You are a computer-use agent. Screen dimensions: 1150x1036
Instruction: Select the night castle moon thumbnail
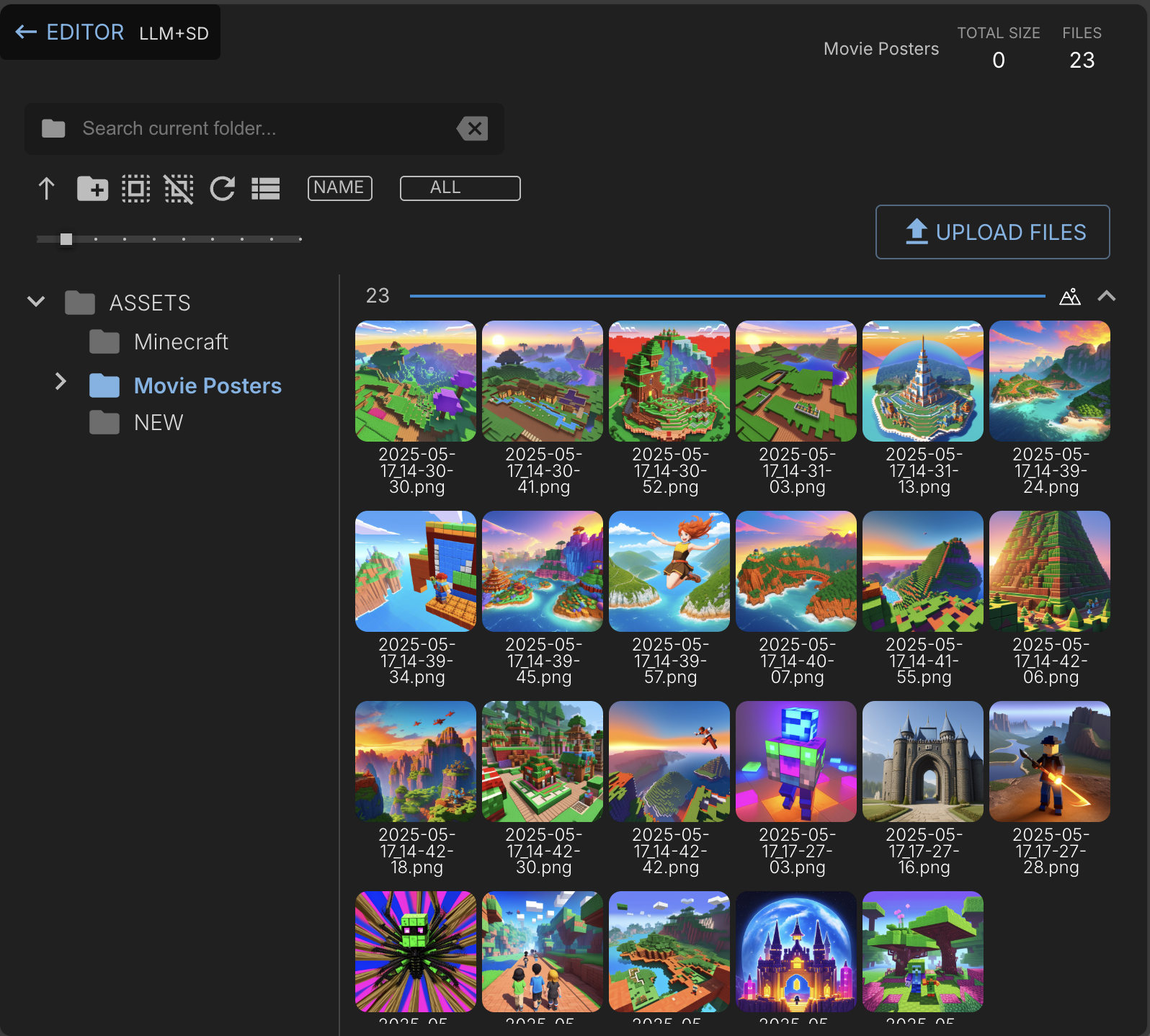pyautogui.click(x=796, y=952)
